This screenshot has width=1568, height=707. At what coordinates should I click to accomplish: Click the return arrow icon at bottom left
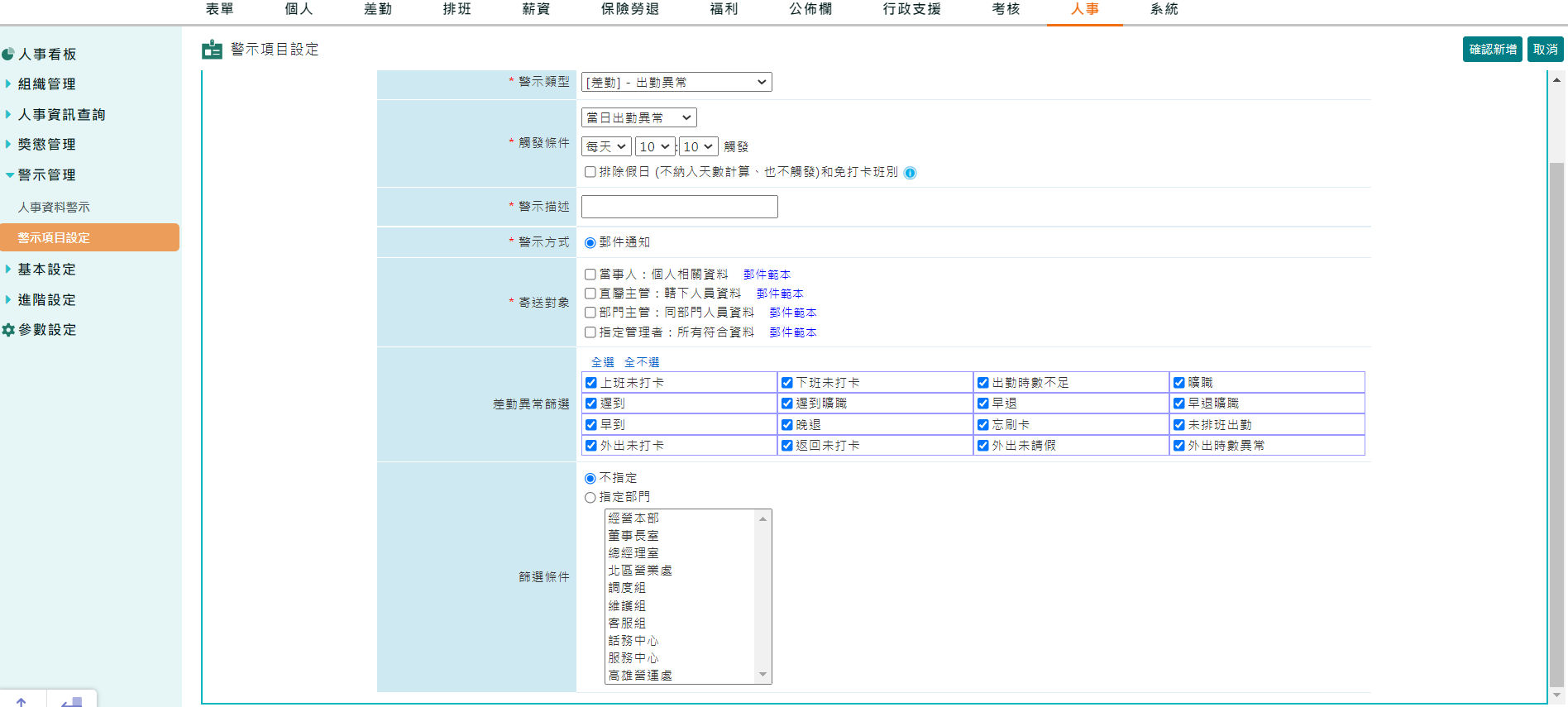pyautogui.click(x=72, y=701)
